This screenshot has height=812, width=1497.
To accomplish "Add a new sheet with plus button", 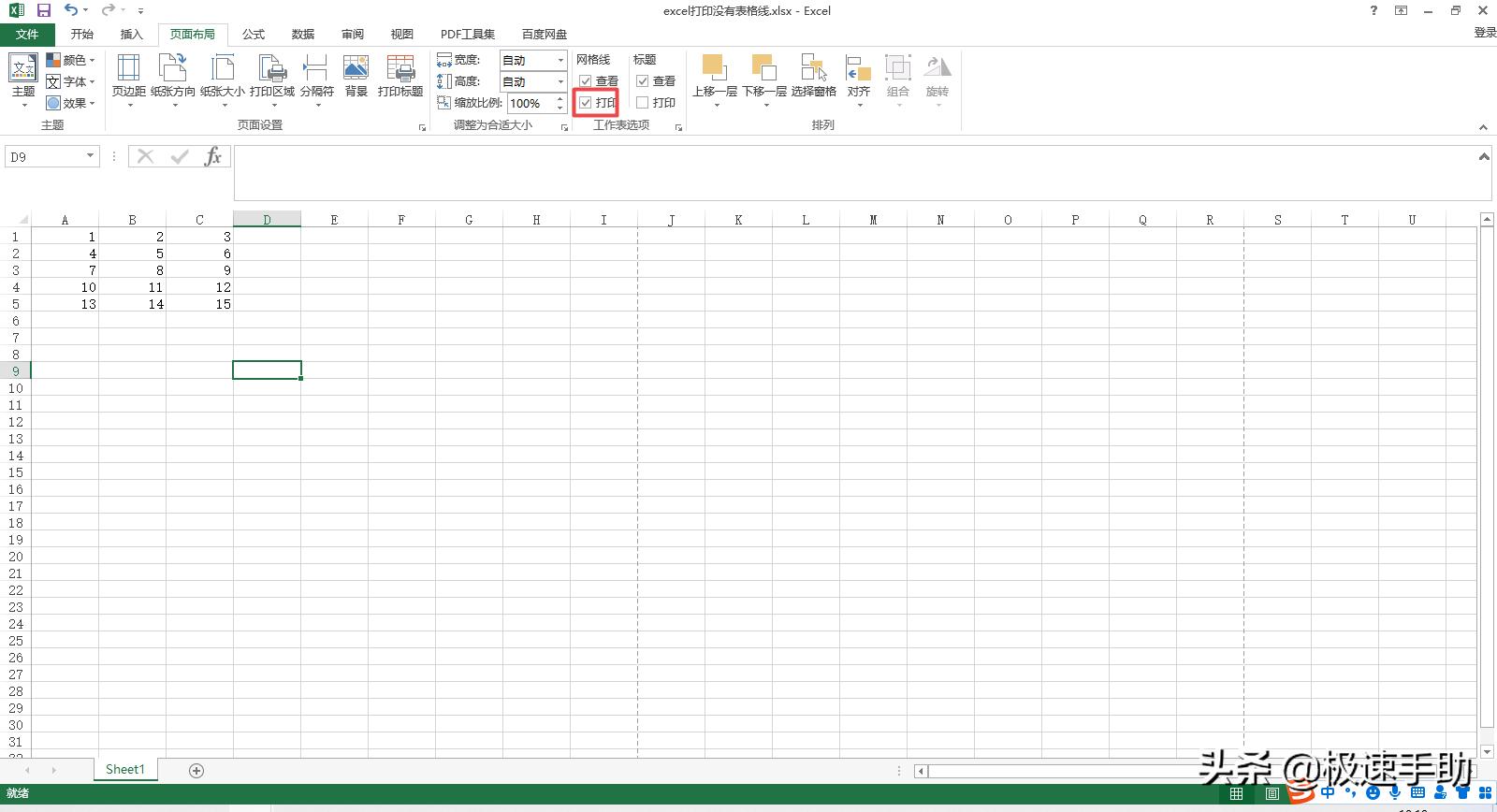I will pyautogui.click(x=196, y=770).
